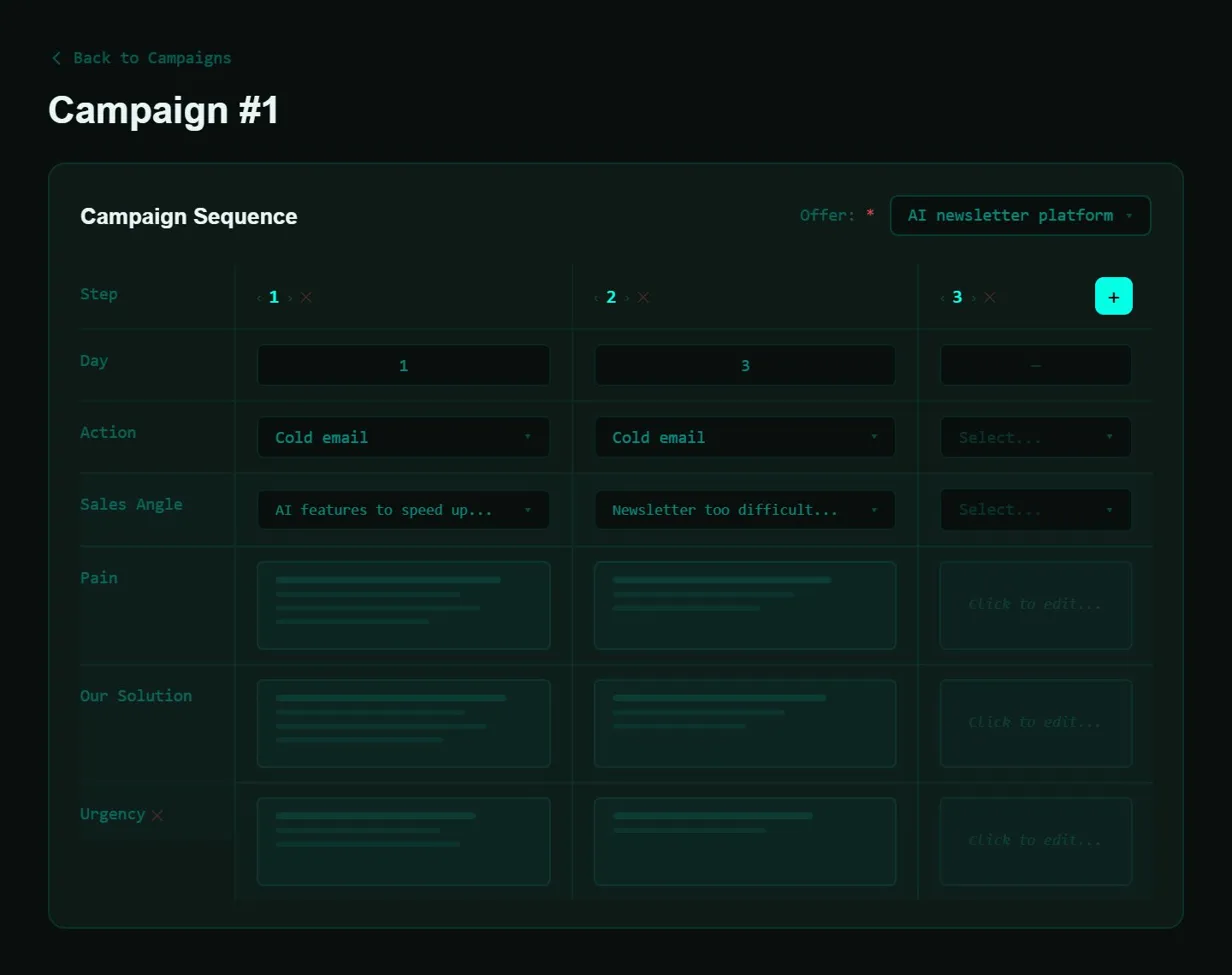Edit the step 3 Our Solution placeholder
Screen dimensions: 1232x975
[1035, 723]
